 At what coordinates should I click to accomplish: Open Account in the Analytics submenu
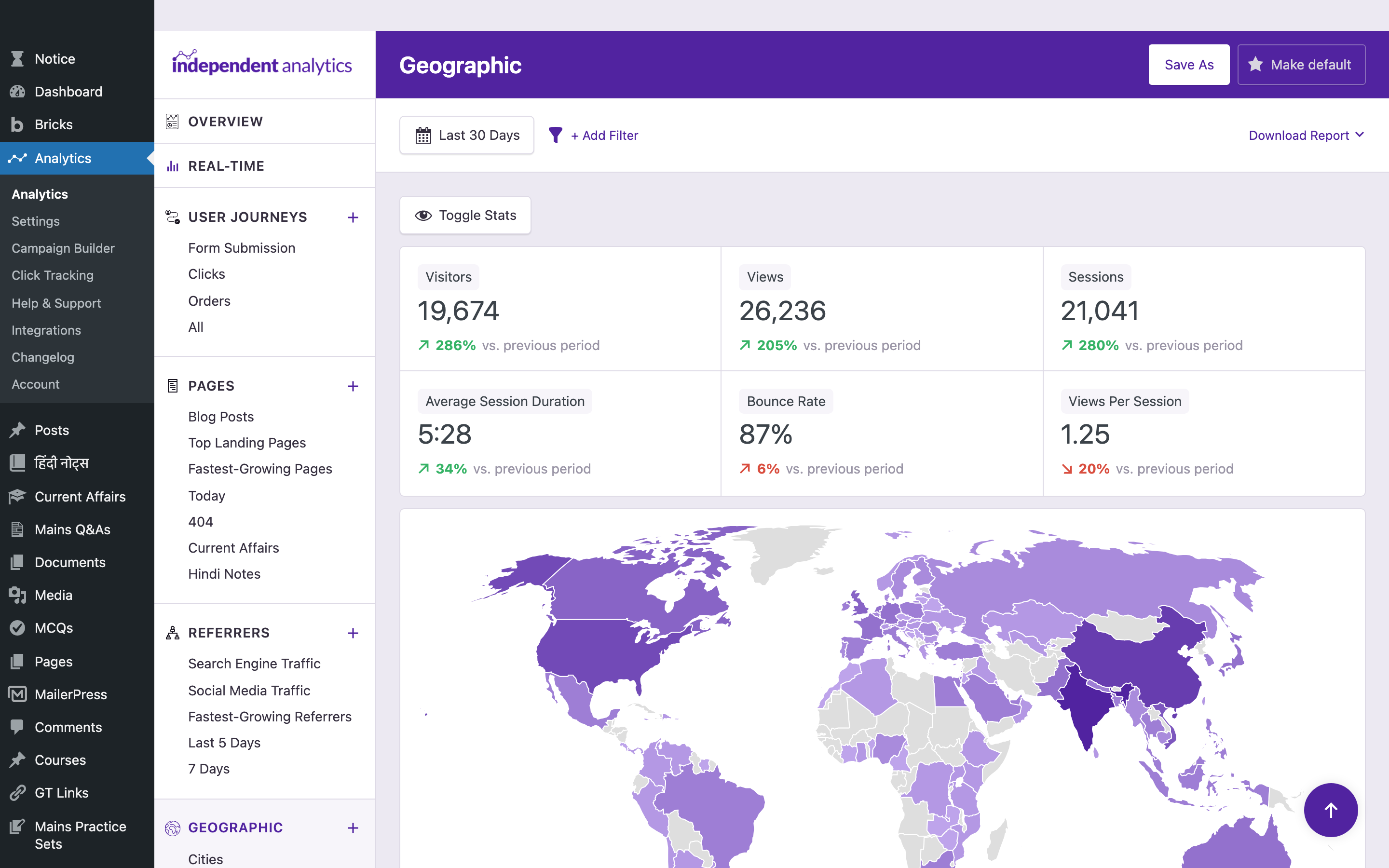36,384
